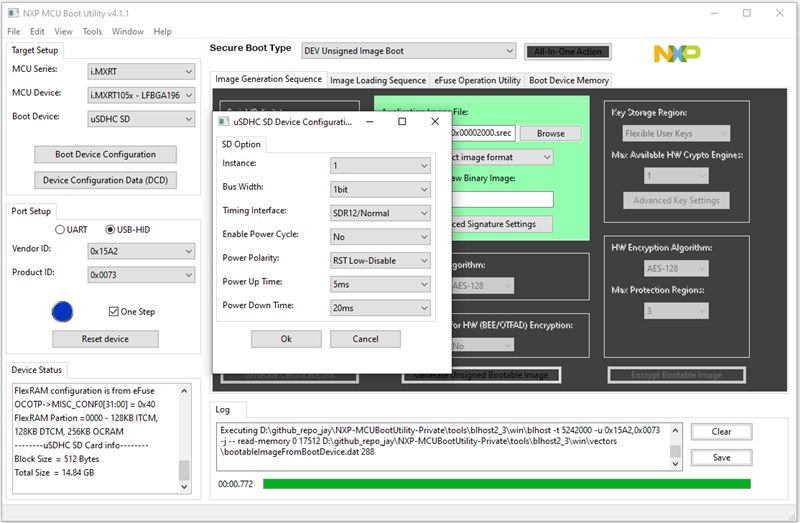Click Advanced Key Settings button
800x523 pixels.
[x=676, y=201]
